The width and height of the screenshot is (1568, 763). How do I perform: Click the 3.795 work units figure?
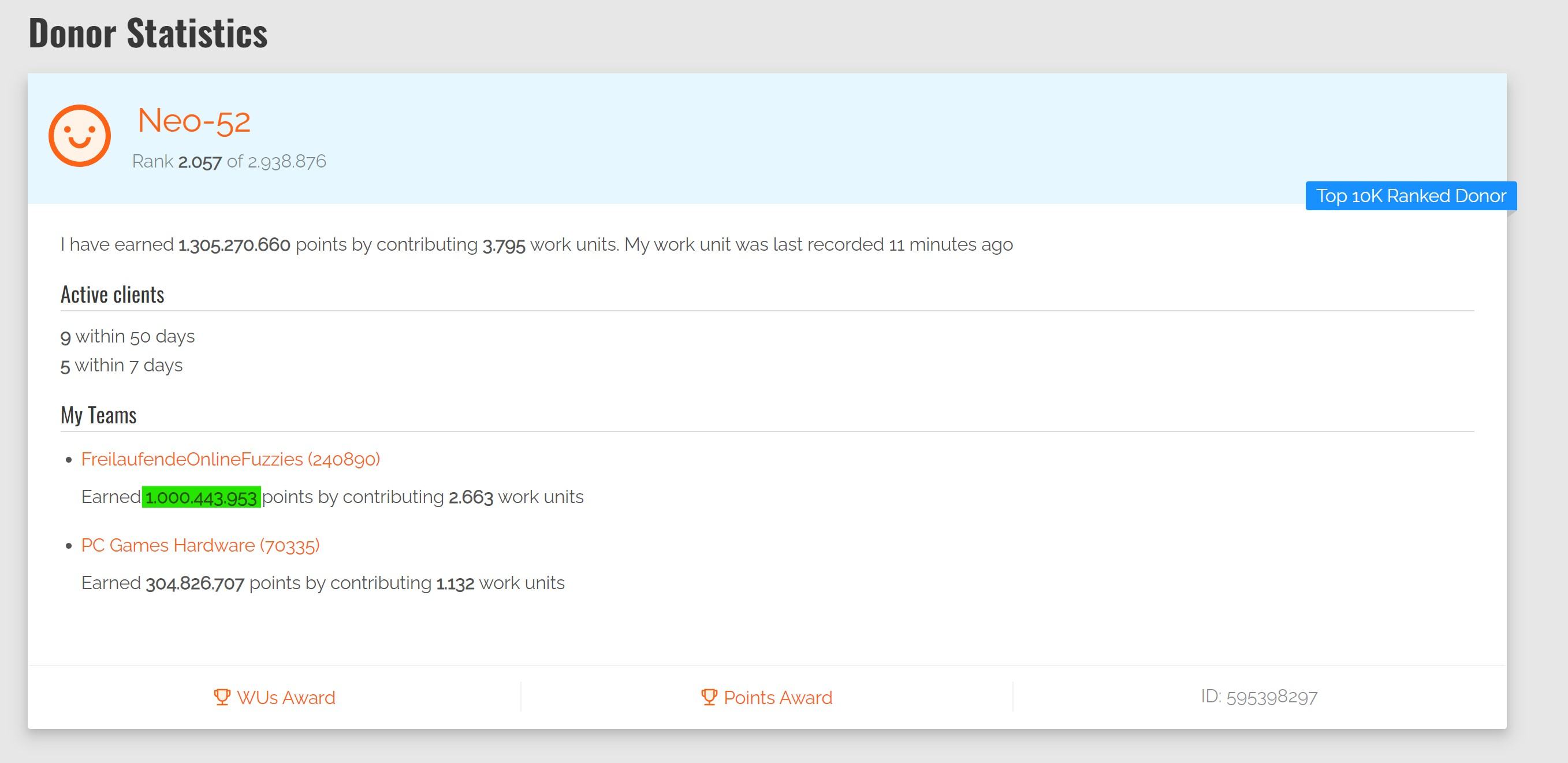[504, 245]
